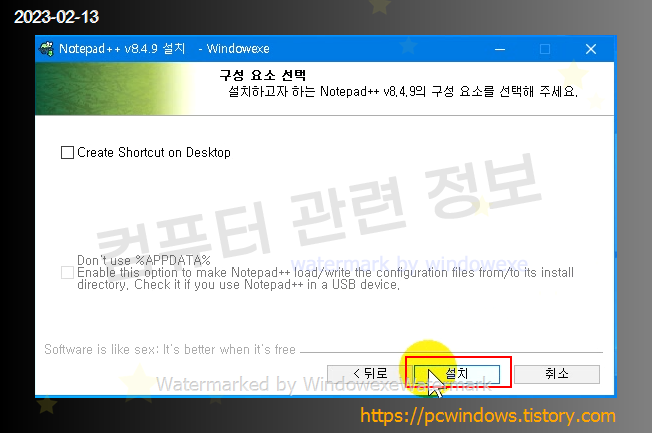This screenshot has width=652, height=433.
Task: Click the Notepad++ installer title bar icon
Action: pos(47,49)
